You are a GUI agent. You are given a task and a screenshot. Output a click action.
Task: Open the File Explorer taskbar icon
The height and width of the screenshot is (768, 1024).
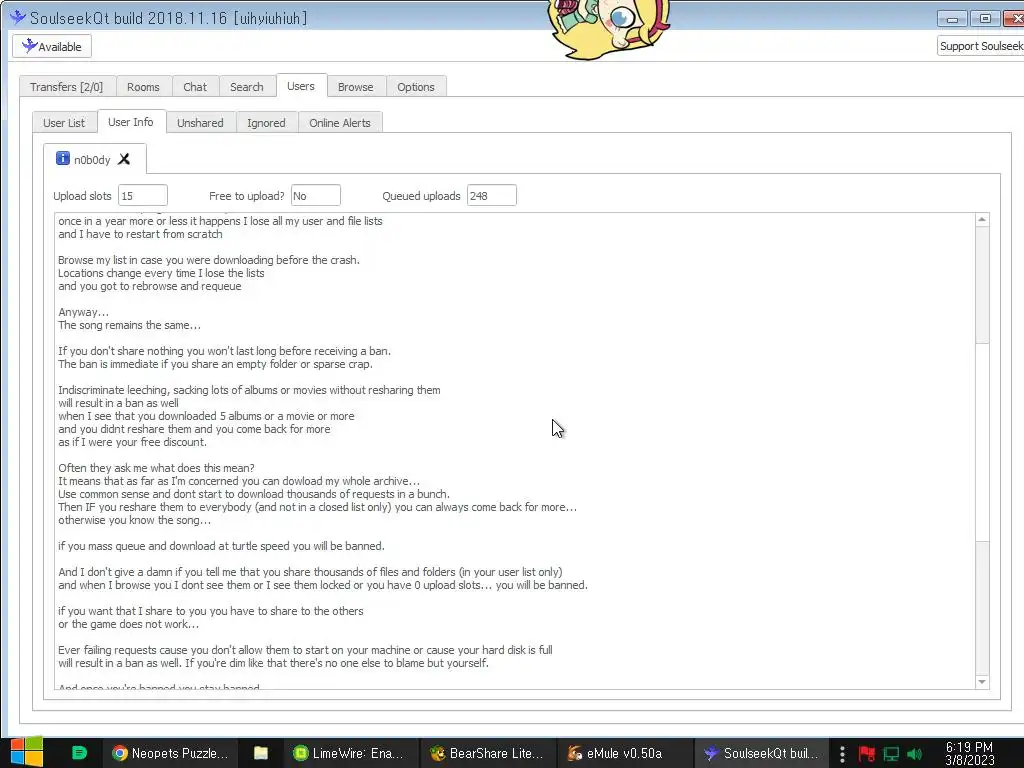[261, 753]
